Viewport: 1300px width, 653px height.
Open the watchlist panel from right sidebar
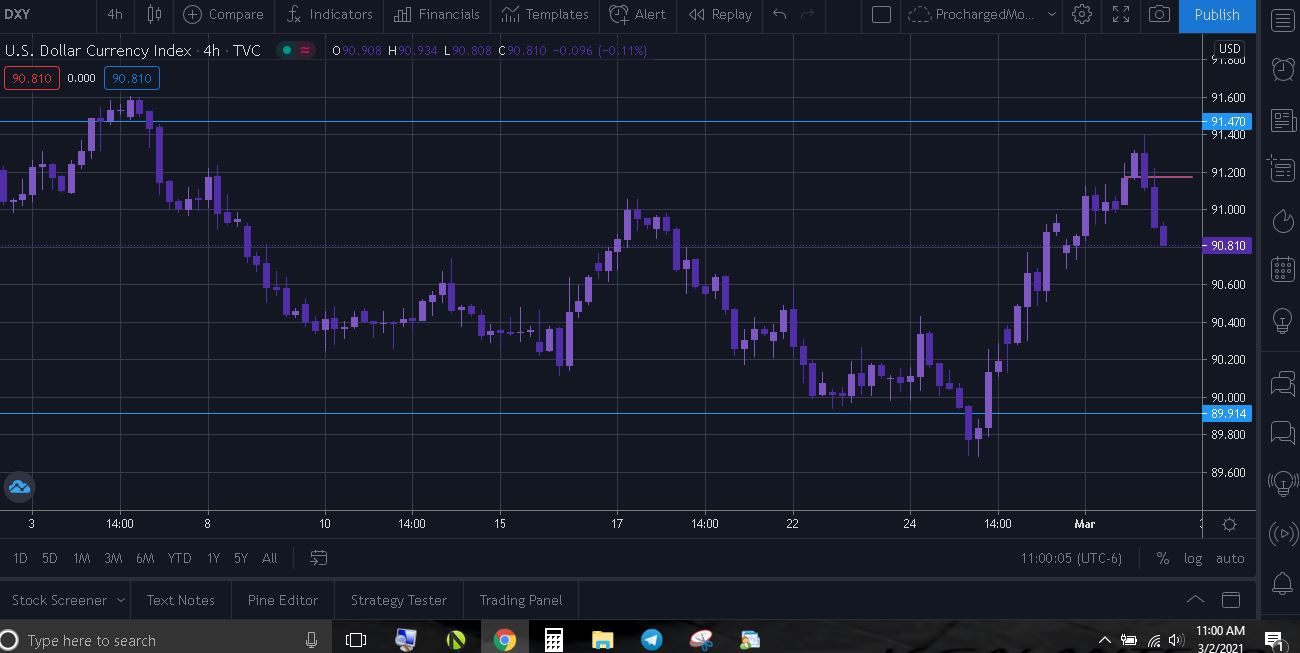pyautogui.click(x=1282, y=20)
